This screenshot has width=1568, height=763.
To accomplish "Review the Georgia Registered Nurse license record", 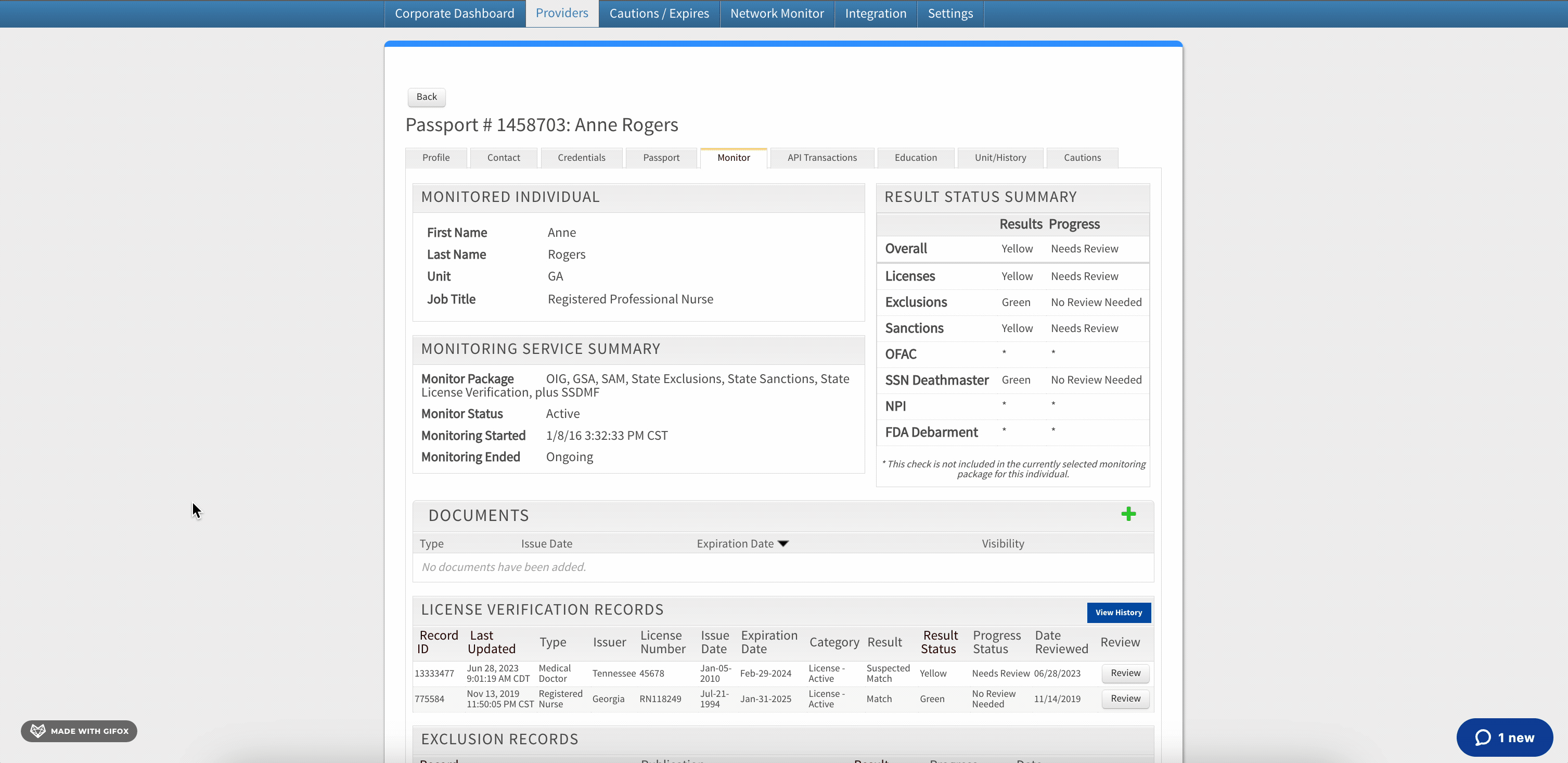I will 1125,698.
